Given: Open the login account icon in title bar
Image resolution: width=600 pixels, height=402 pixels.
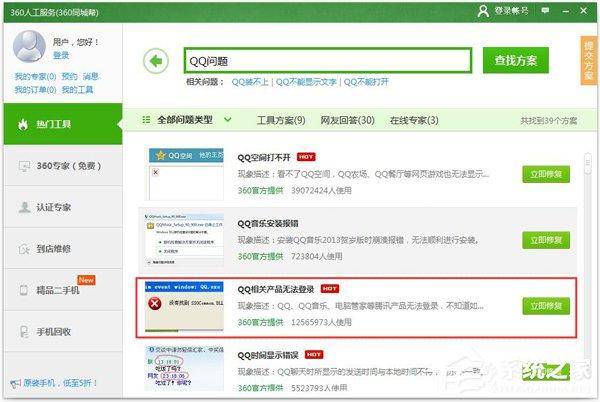Looking at the screenshot, I should (483, 11).
